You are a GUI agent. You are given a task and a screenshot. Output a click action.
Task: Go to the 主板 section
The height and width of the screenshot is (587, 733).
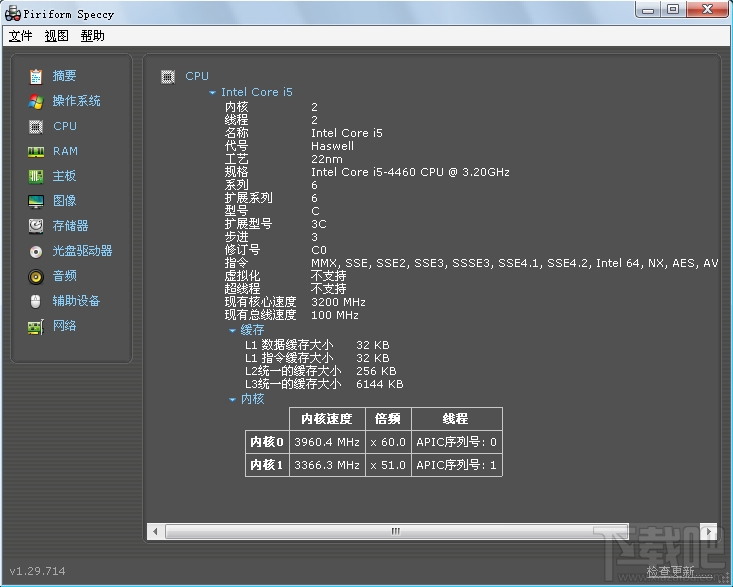[x=65, y=176]
